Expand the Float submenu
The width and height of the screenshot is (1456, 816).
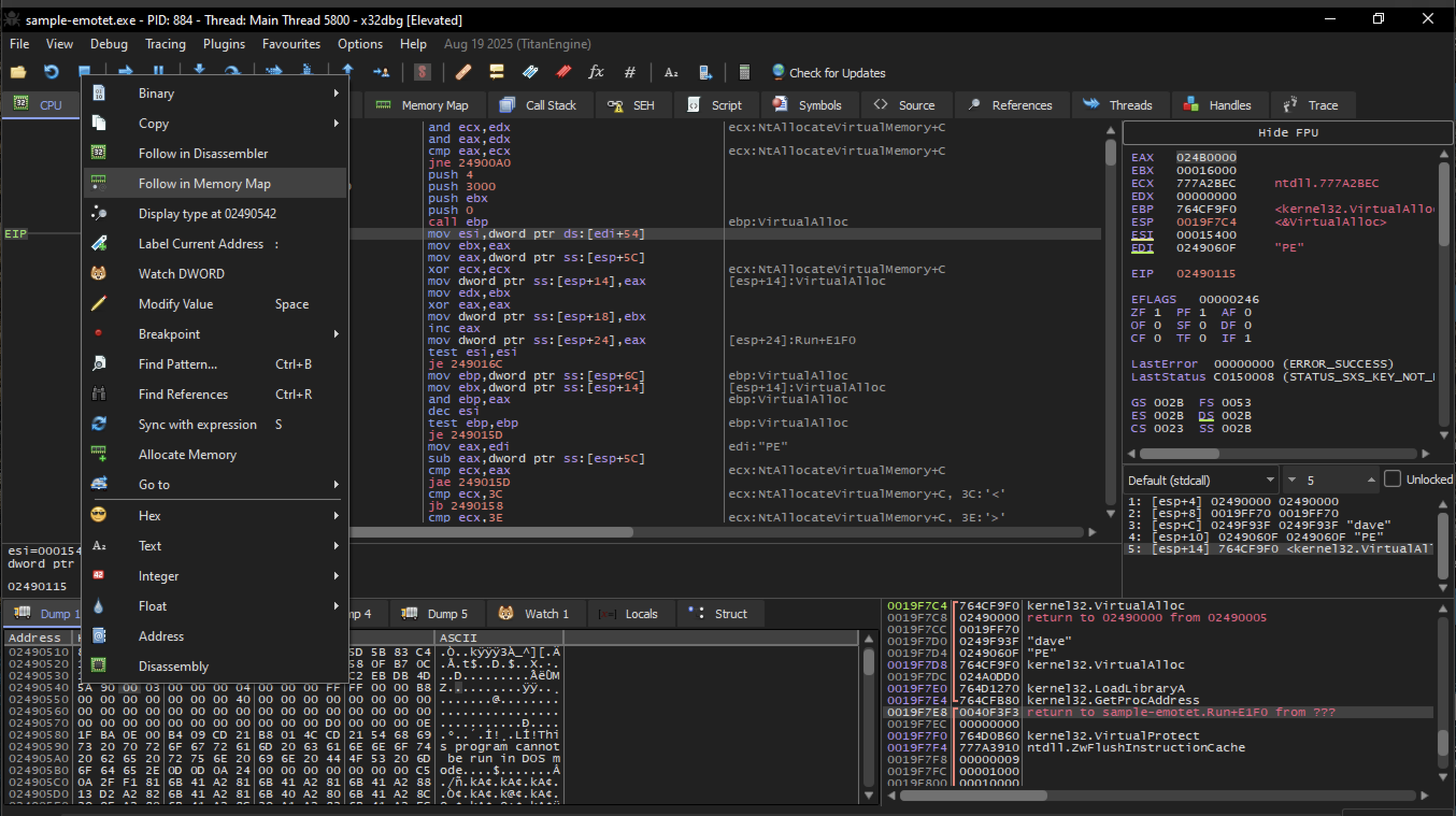pyautogui.click(x=215, y=606)
